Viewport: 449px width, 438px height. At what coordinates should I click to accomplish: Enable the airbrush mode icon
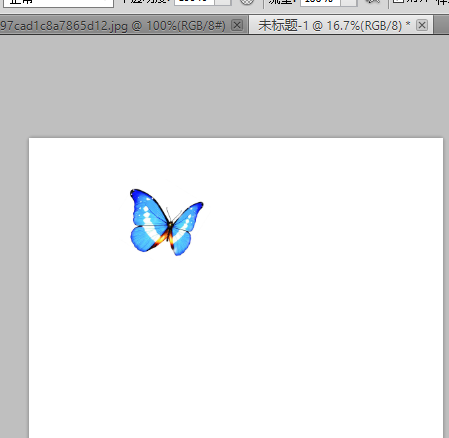pos(372,2)
